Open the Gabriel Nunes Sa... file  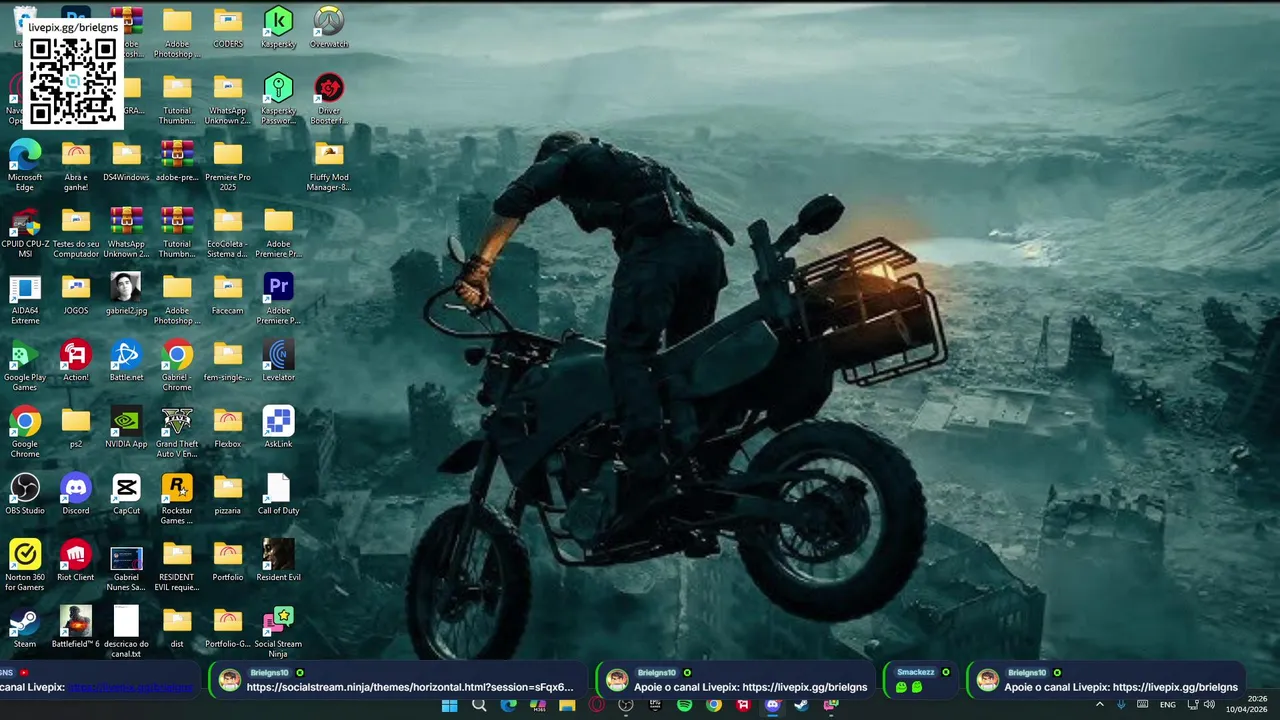[x=126, y=565]
